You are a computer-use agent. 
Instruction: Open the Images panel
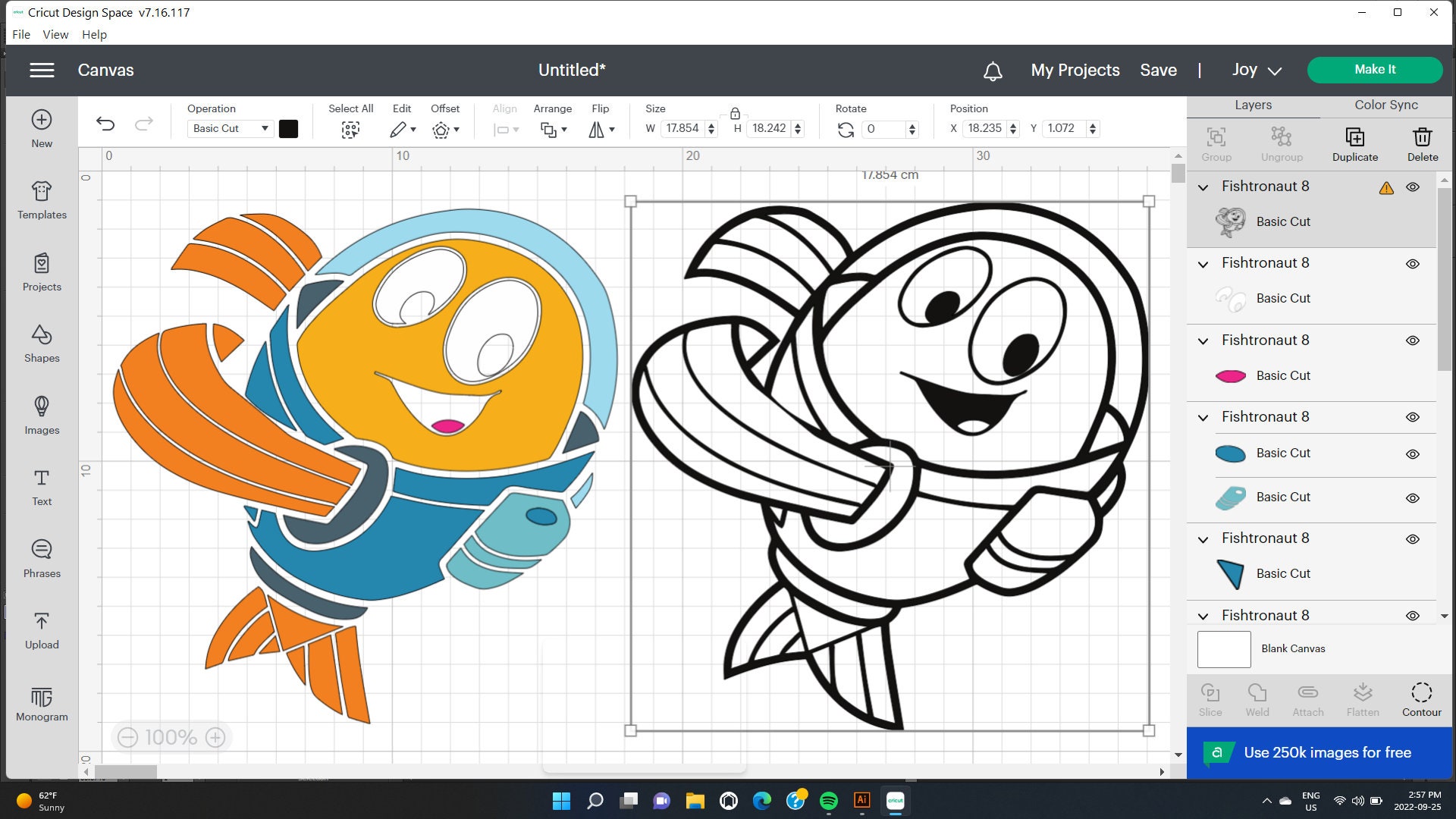pos(41,417)
